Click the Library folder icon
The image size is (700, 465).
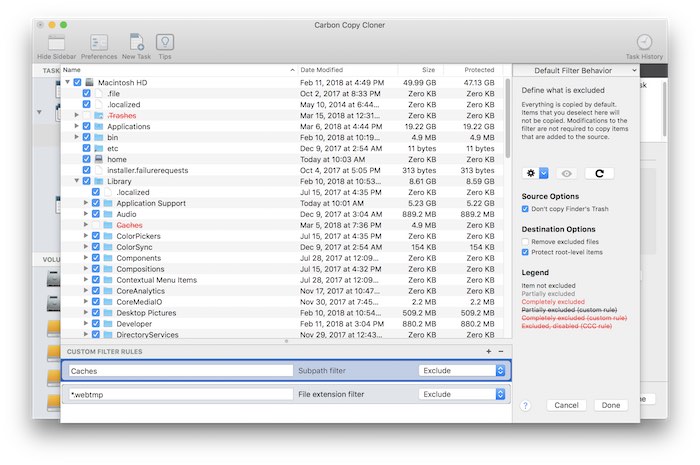[x=99, y=181]
